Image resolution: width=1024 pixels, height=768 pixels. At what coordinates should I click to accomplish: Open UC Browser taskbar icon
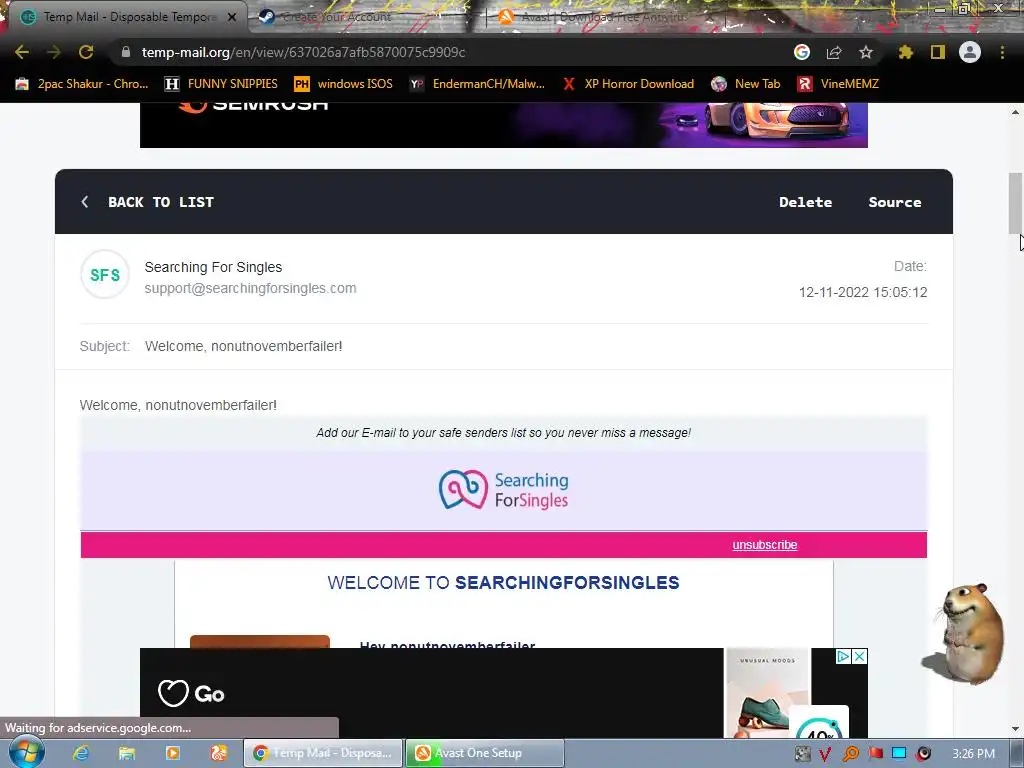coord(219,753)
